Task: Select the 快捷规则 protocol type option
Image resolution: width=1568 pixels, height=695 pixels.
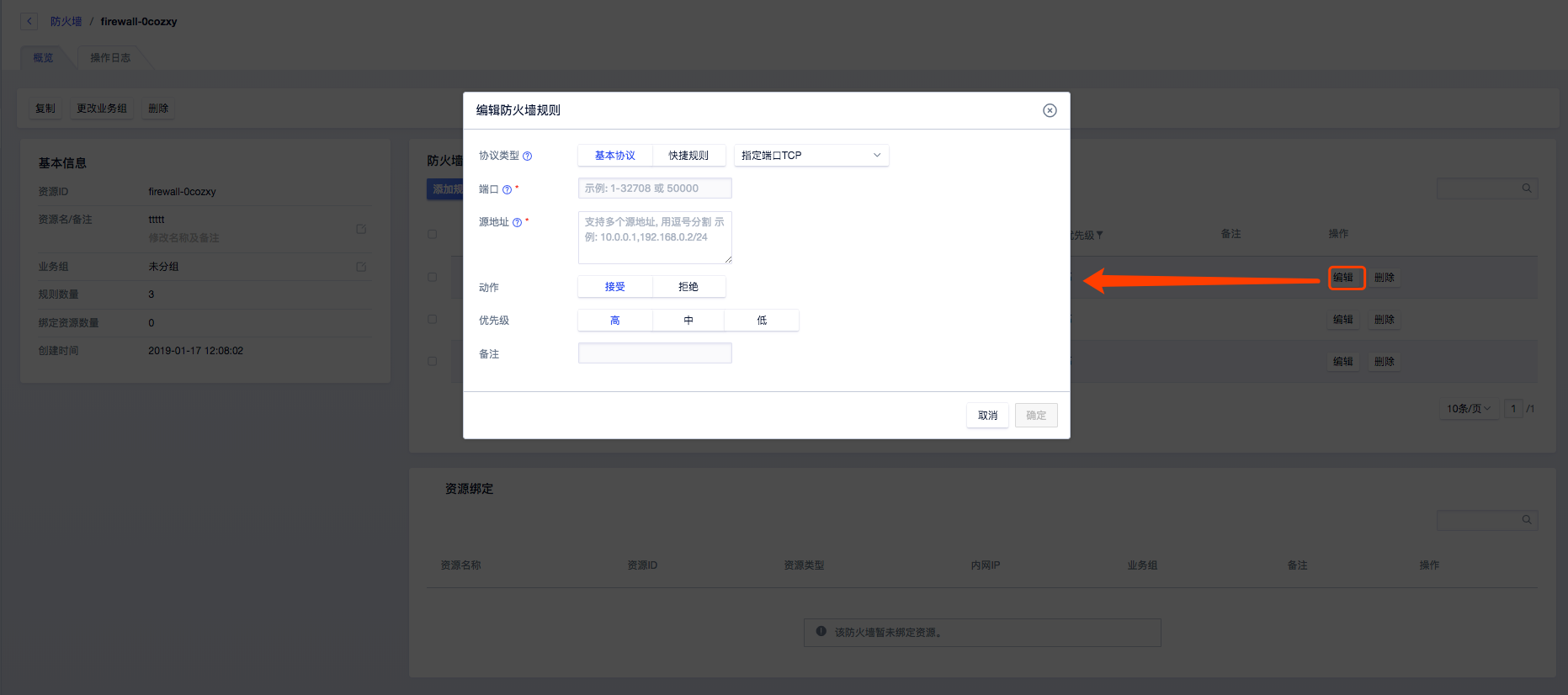Action: [688, 156]
